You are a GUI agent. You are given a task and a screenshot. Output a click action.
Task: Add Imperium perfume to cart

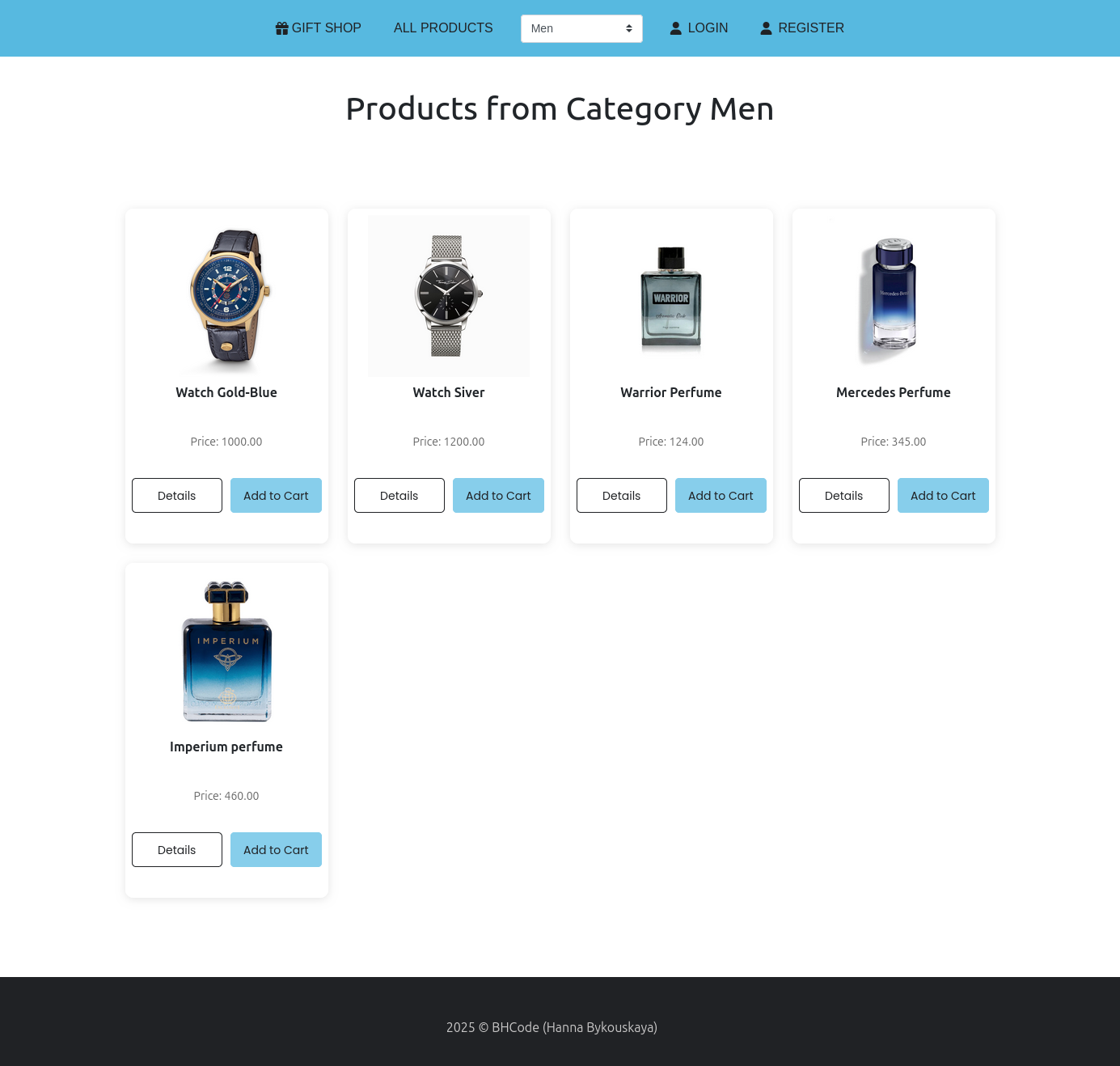(x=276, y=849)
